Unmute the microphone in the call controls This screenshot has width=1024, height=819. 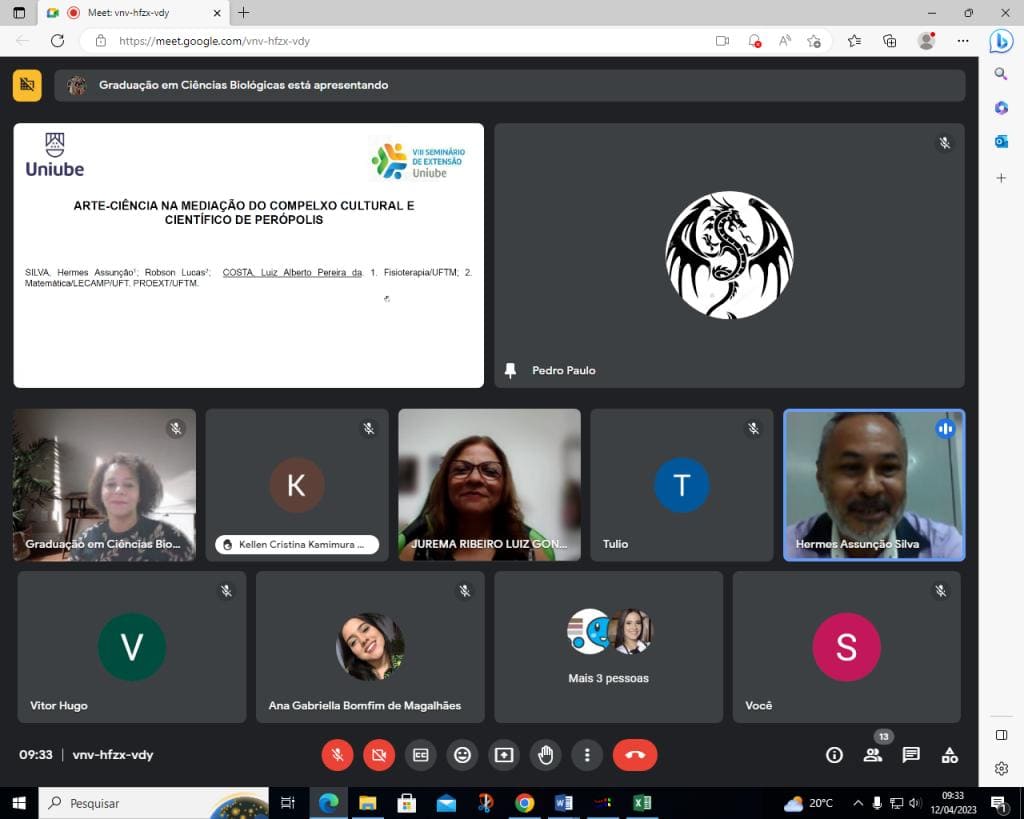pos(338,755)
